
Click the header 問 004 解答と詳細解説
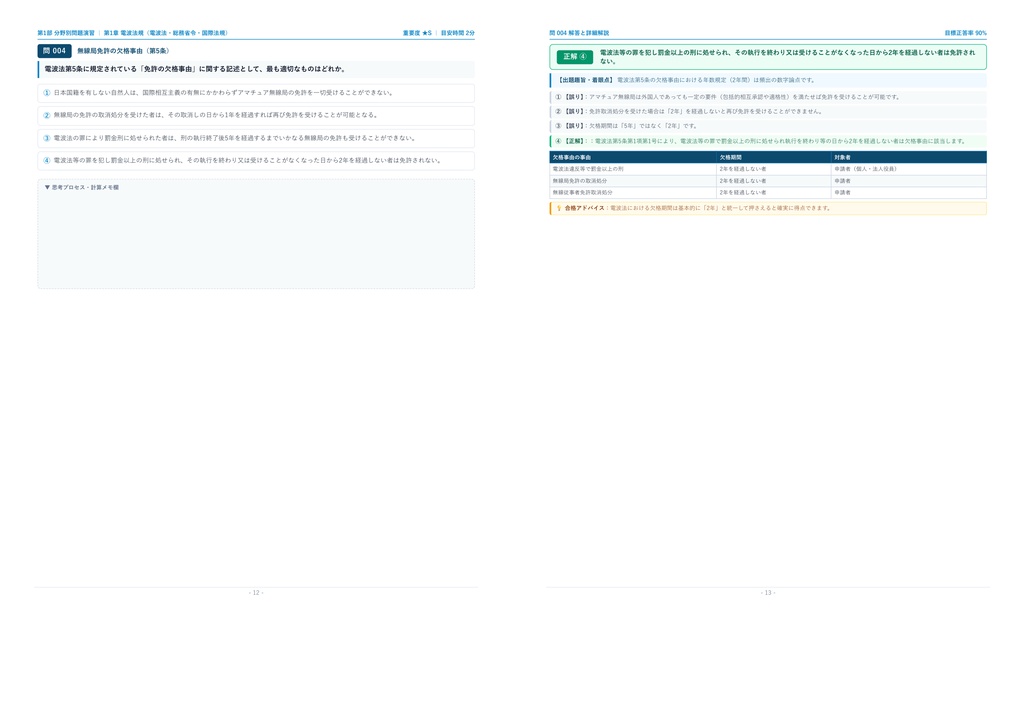pyautogui.click(x=579, y=33)
